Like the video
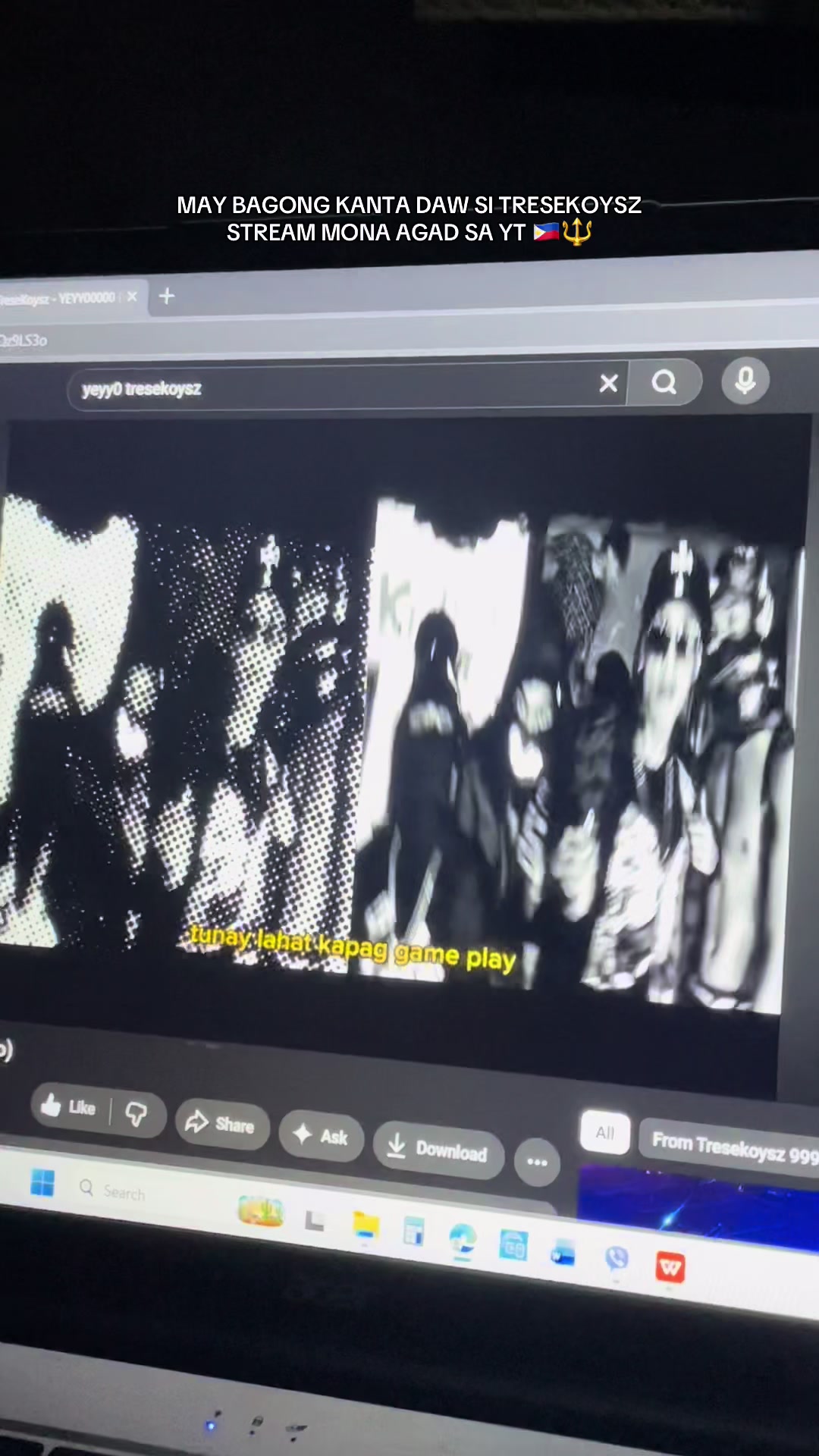The image size is (819, 1456). (x=71, y=1106)
